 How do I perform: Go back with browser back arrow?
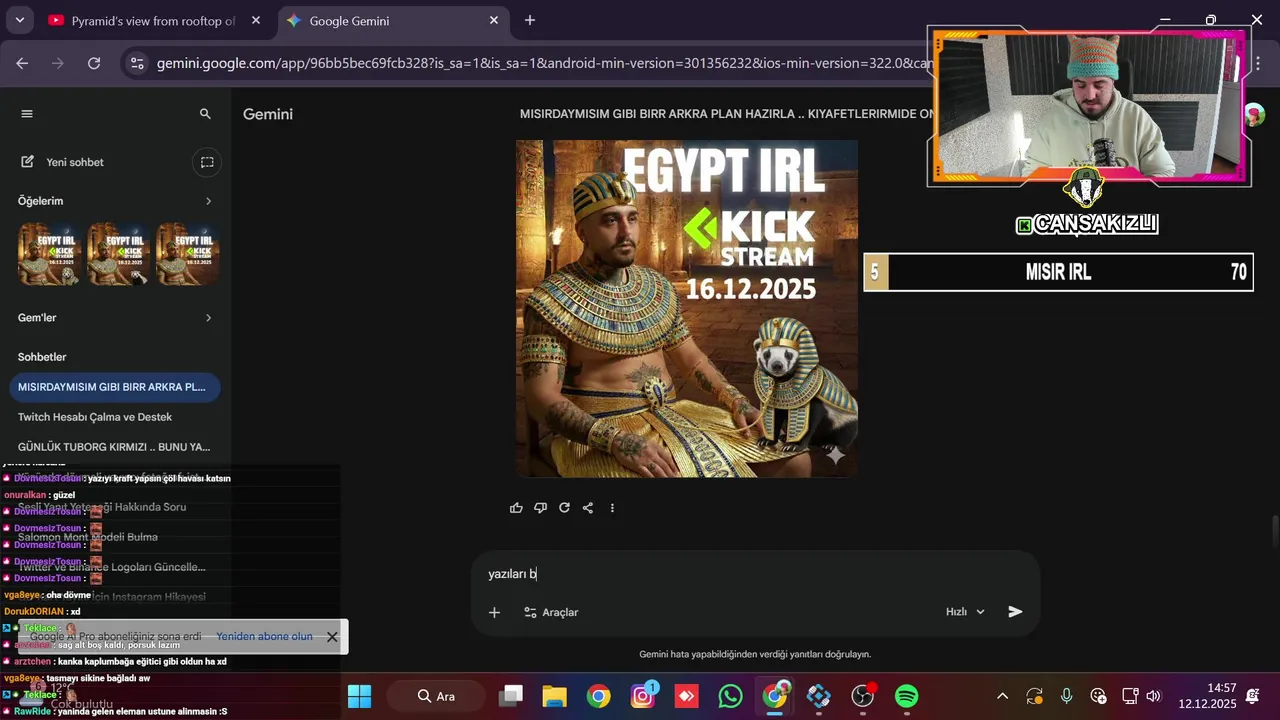[x=22, y=63]
